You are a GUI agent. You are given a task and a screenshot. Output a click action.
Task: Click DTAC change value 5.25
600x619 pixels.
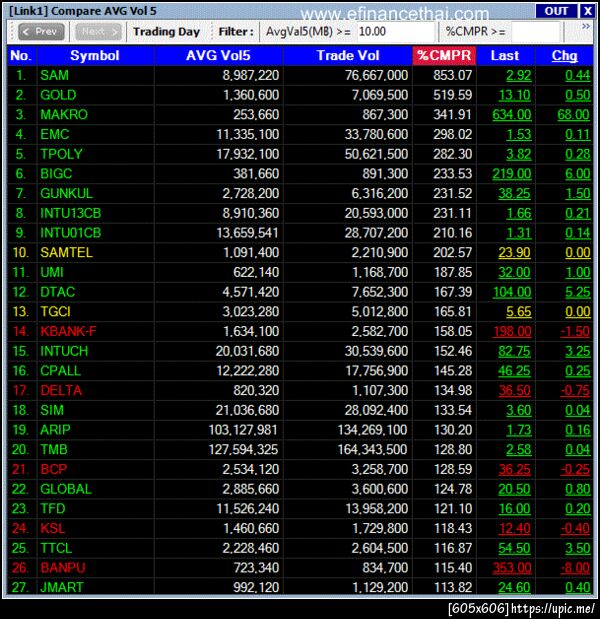(578, 292)
